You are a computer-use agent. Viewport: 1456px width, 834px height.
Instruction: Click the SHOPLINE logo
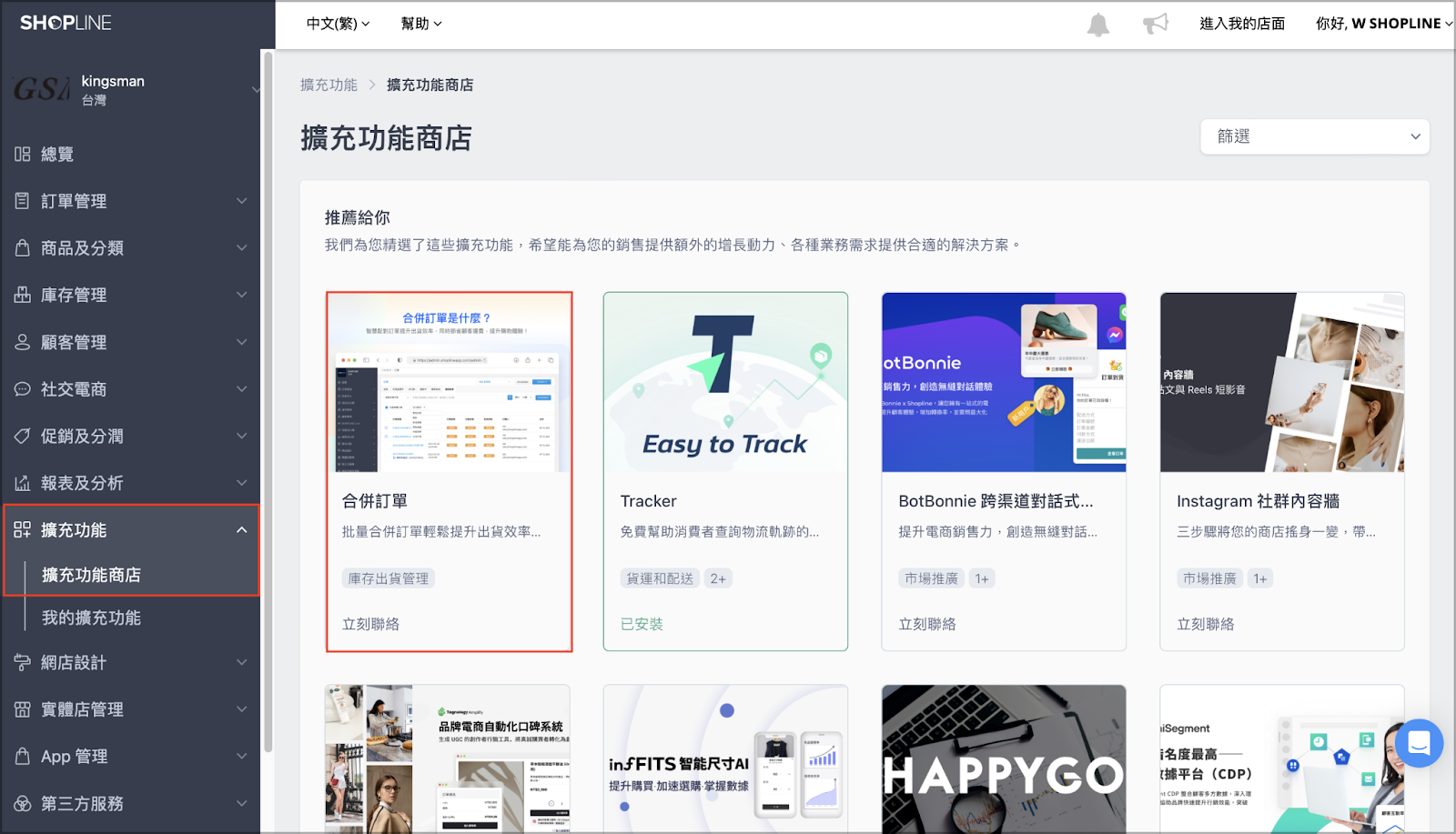(x=66, y=23)
